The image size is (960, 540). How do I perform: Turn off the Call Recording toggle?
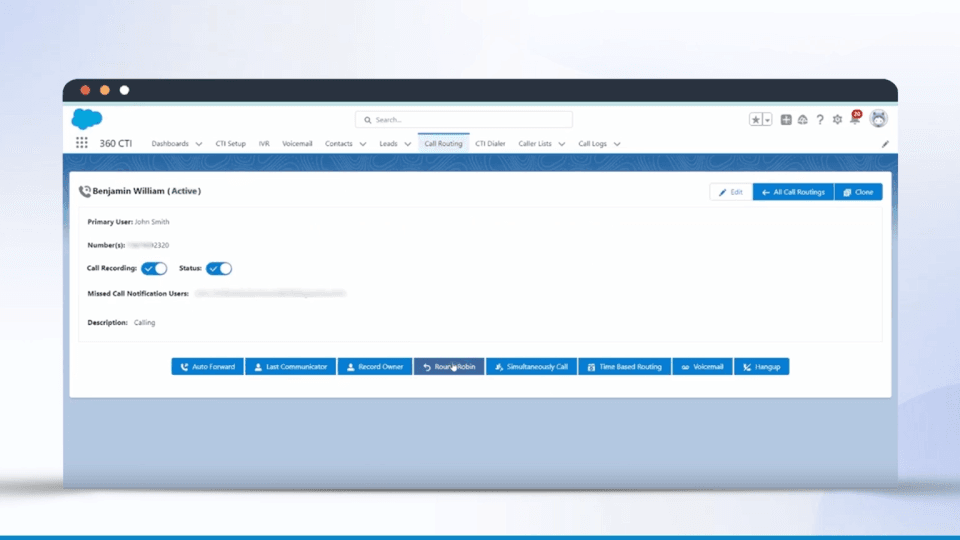coord(154,268)
